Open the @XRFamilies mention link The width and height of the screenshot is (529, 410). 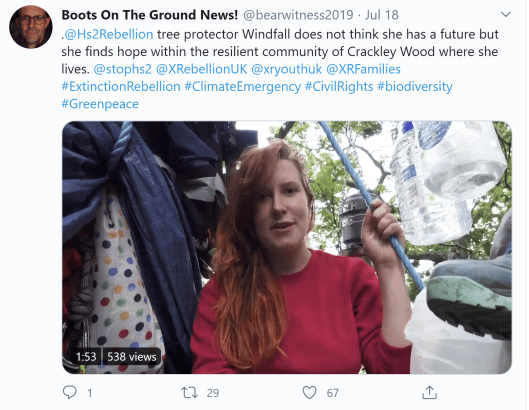[363, 69]
